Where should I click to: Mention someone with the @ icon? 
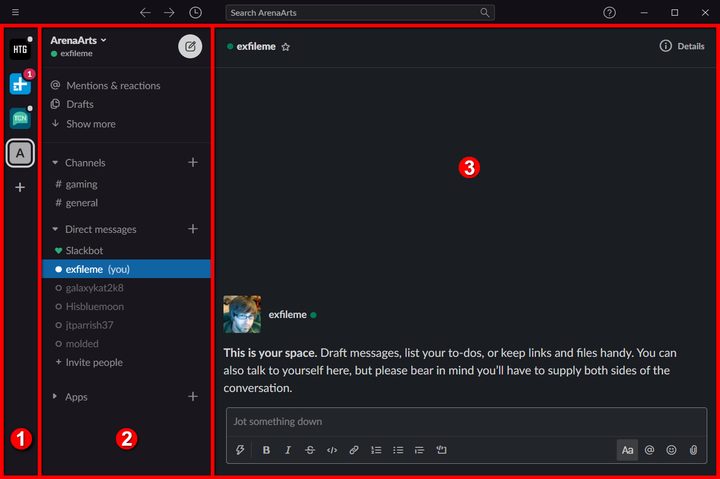pyautogui.click(x=649, y=450)
